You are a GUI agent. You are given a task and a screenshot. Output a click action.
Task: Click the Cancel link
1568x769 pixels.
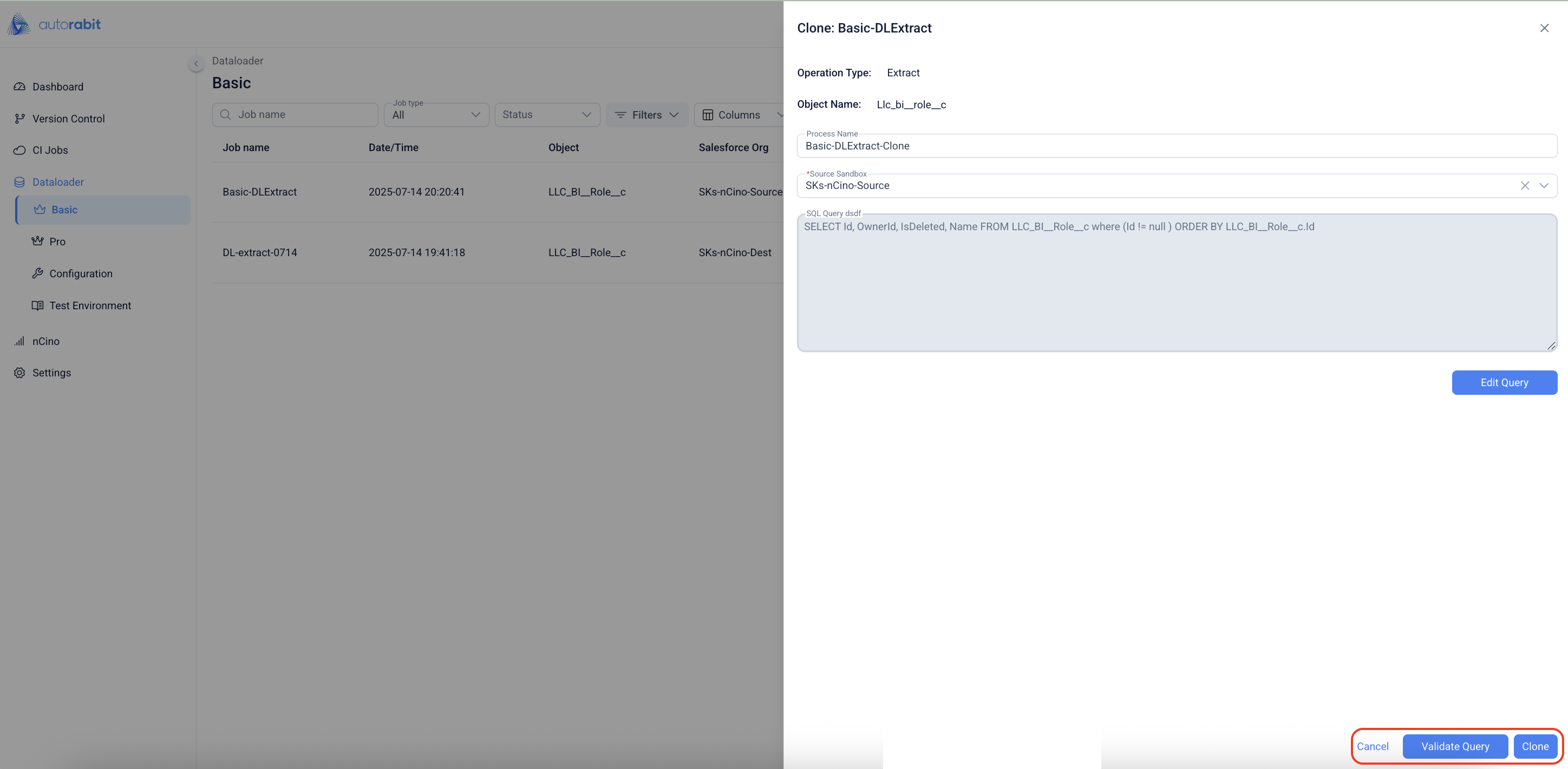1372,746
